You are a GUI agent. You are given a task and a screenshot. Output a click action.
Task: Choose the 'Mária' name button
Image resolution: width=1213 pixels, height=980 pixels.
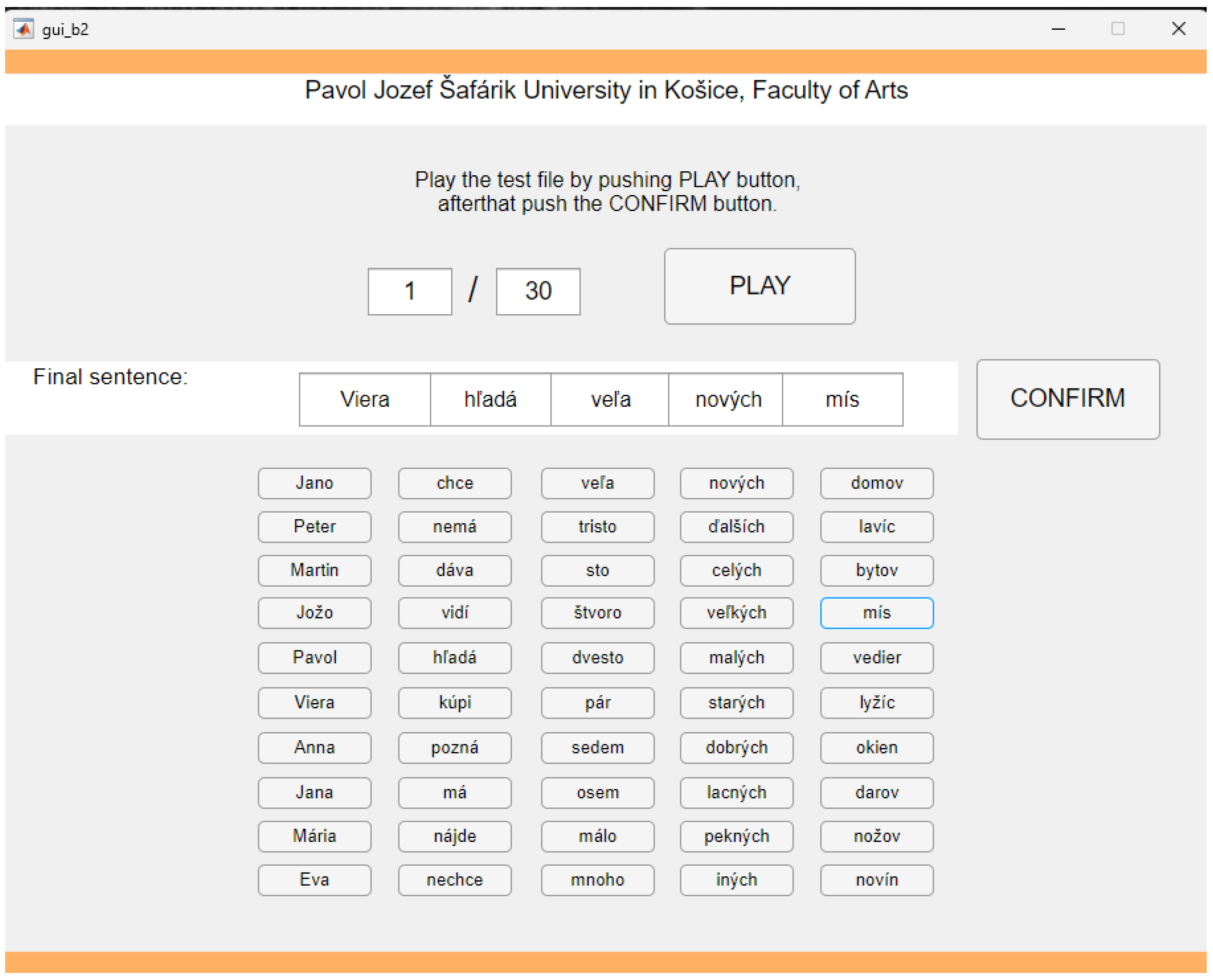coord(314,836)
